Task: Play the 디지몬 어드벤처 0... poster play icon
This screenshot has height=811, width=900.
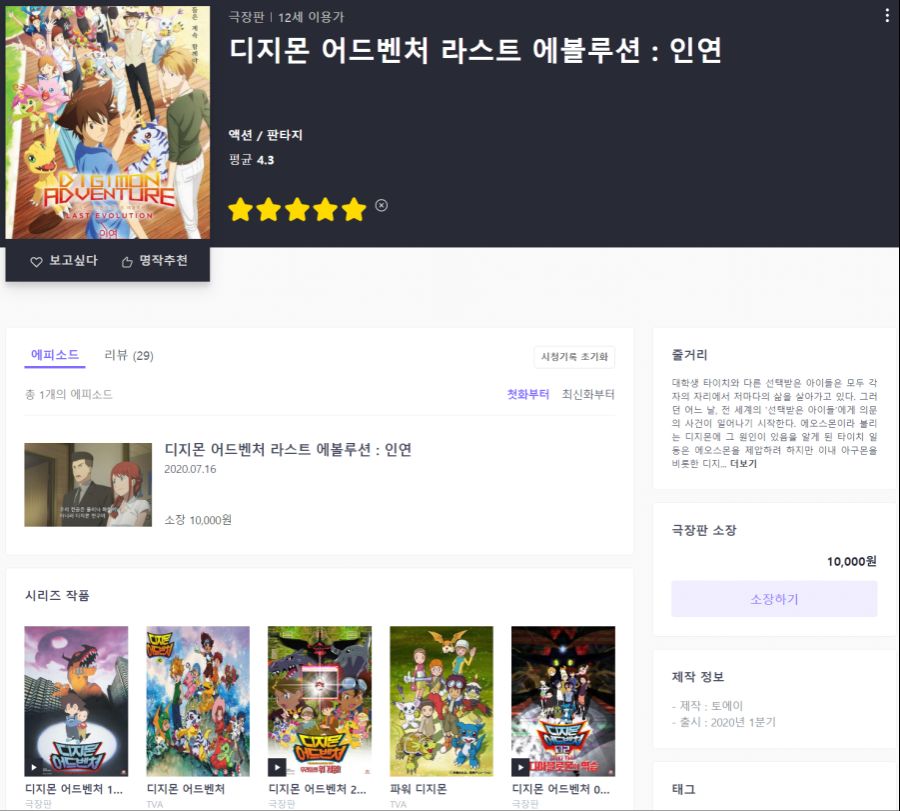Action: [x=521, y=767]
